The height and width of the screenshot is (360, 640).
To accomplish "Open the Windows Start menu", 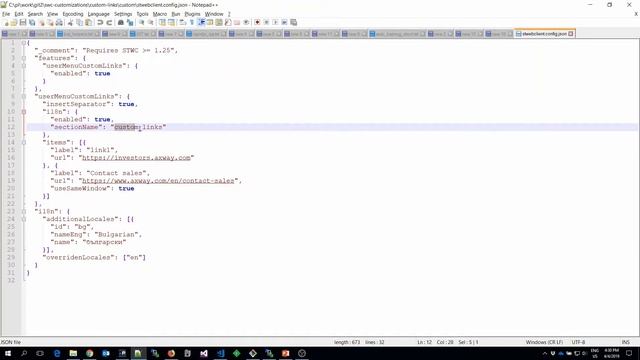I will pyautogui.click(x=8, y=353).
